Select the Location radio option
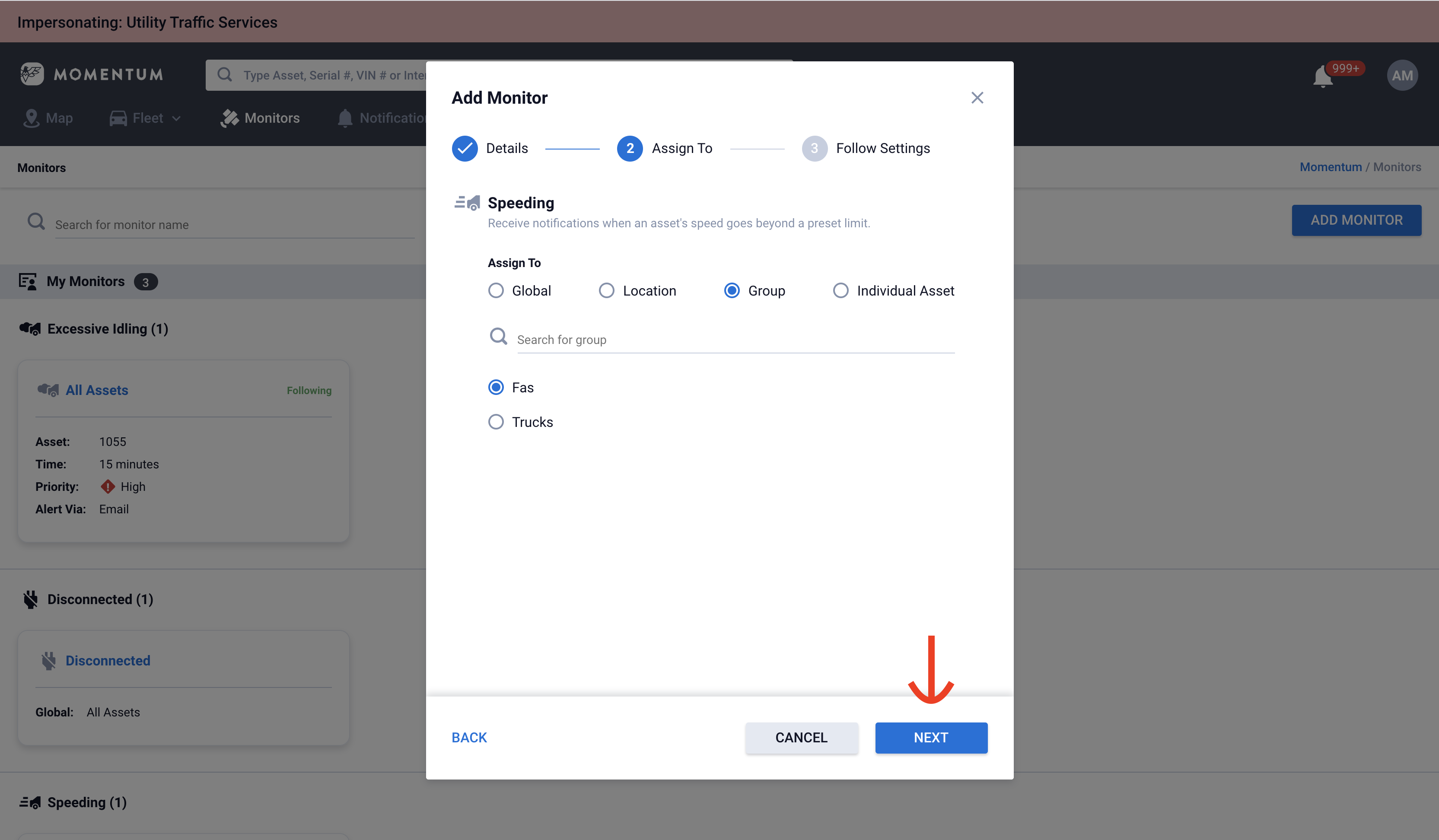This screenshot has height=840, width=1439. click(x=606, y=291)
